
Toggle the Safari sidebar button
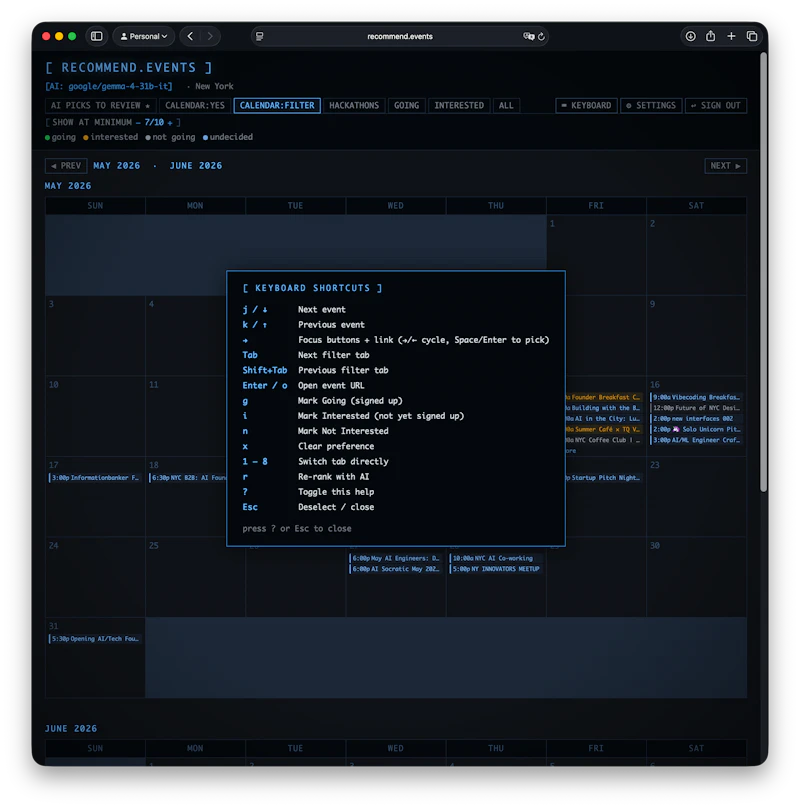pos(96,36)
